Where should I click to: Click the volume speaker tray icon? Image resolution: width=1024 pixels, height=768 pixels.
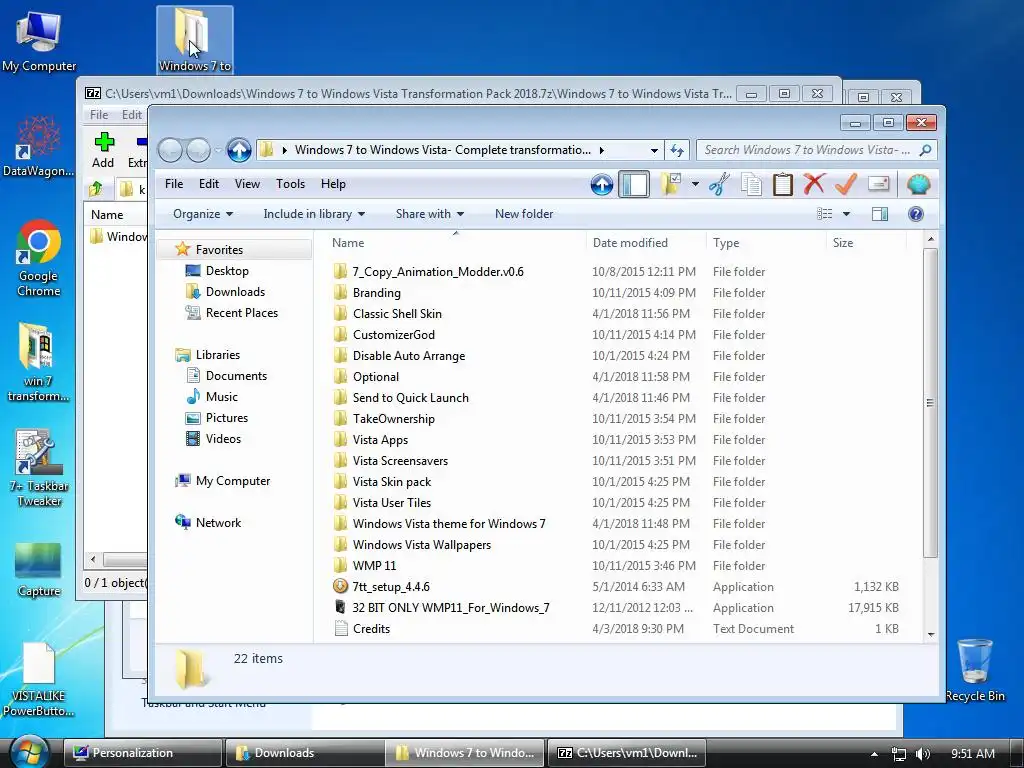click(x=923, y=754)
